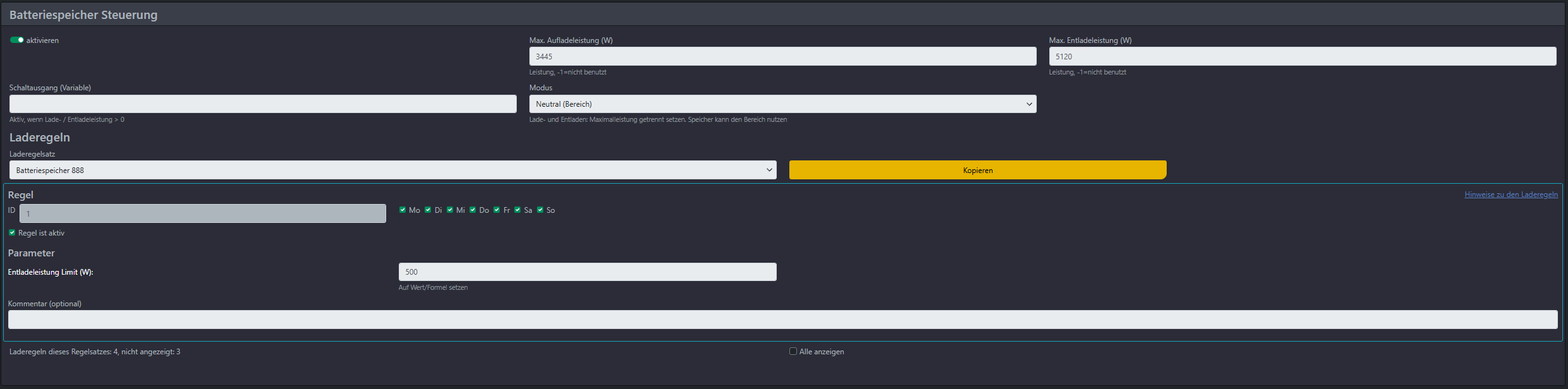Enable the Alle anzeigen checkbox
The height and width of the screenshot is (389, 1568).
[793, 351]
